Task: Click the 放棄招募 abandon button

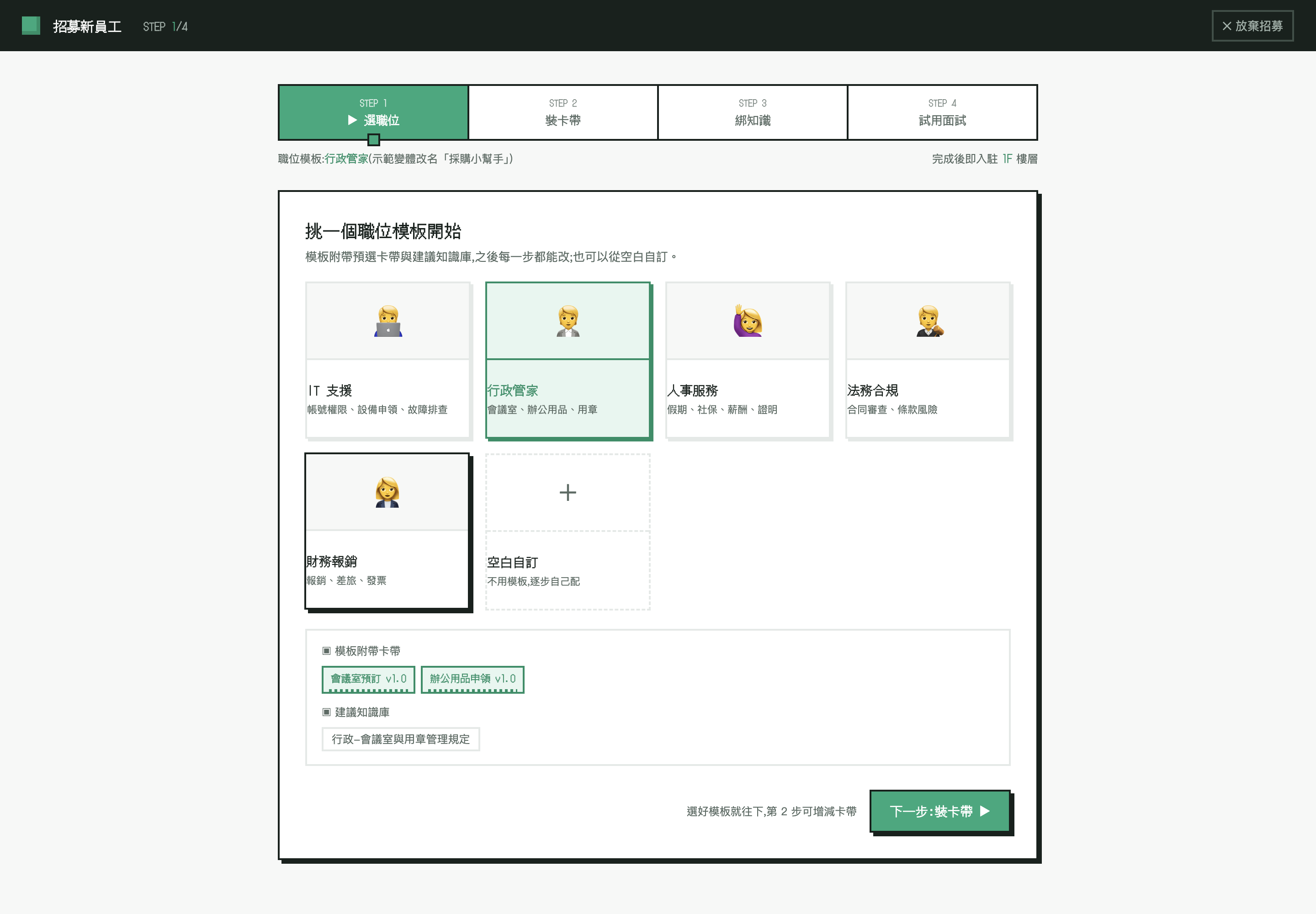Action: [x=1252, y=26]
